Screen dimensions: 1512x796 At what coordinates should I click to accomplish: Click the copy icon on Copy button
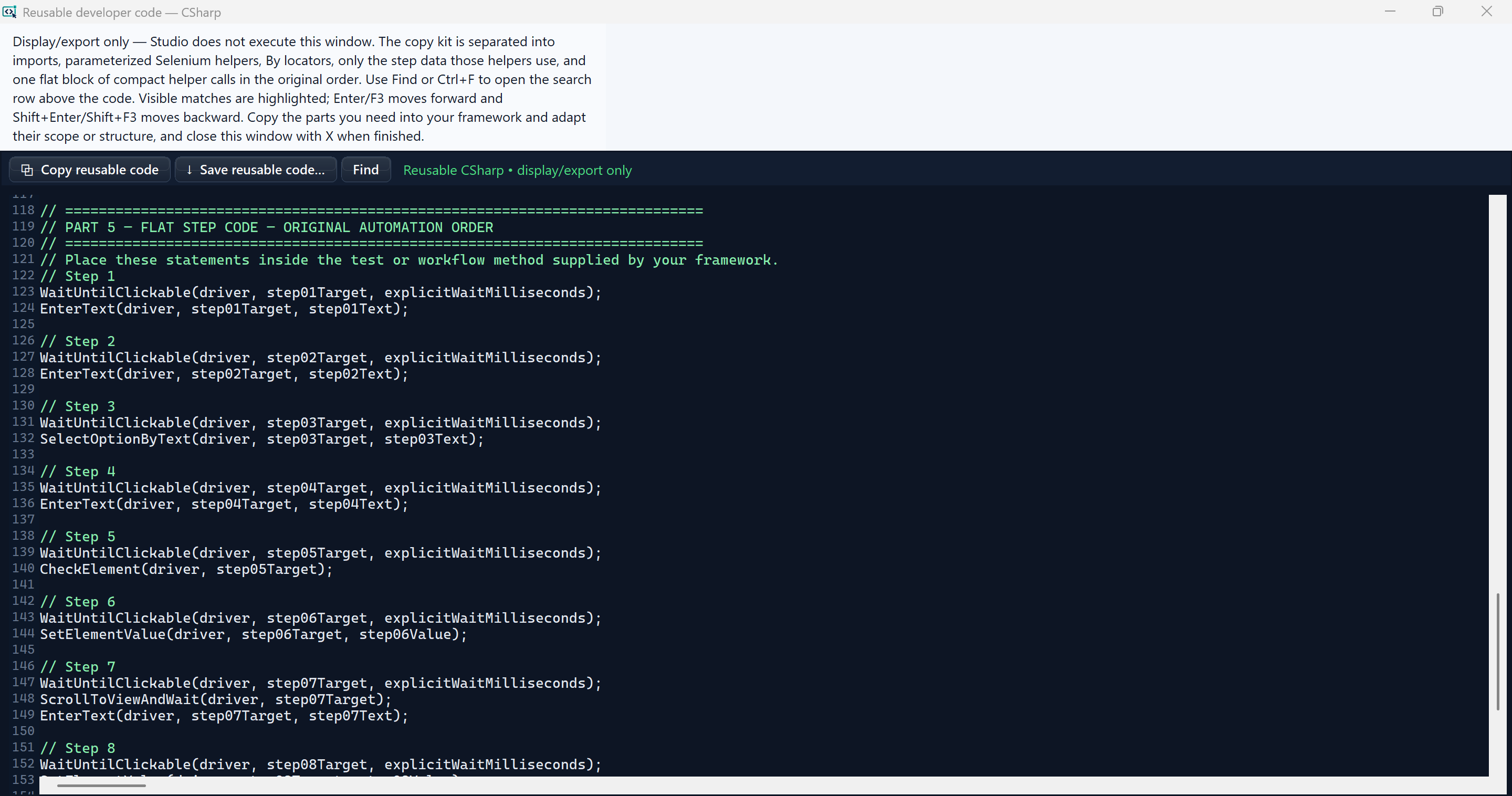[x=27, y=170]
